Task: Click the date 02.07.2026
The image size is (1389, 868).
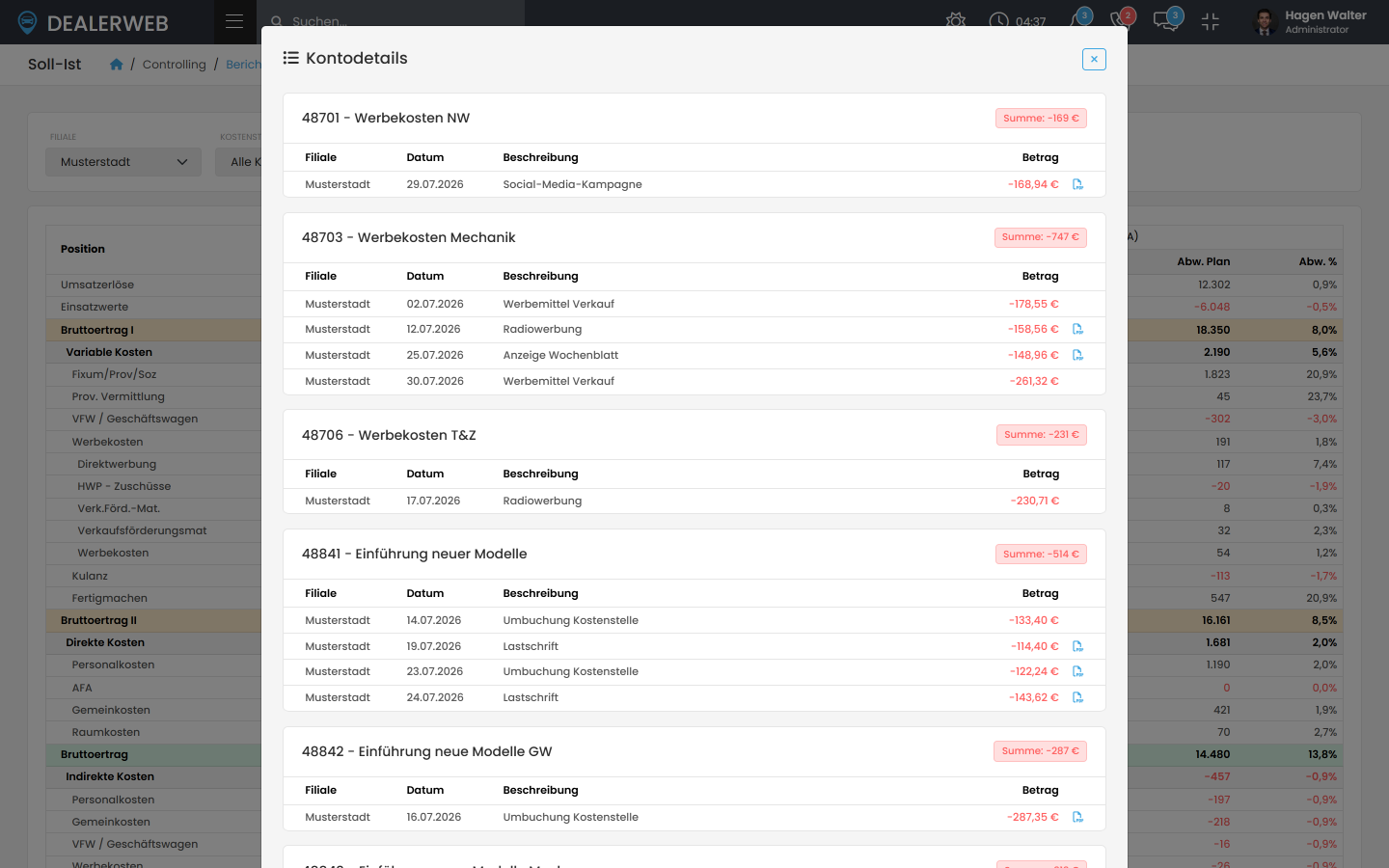Action: pyautogui.click(x=435, y=304)
